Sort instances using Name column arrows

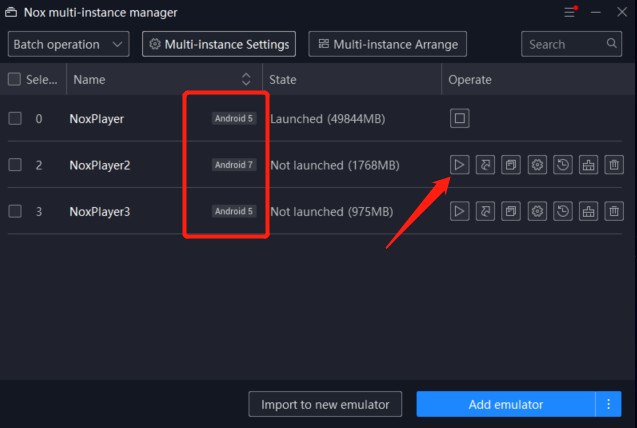[x=246, y=79]
